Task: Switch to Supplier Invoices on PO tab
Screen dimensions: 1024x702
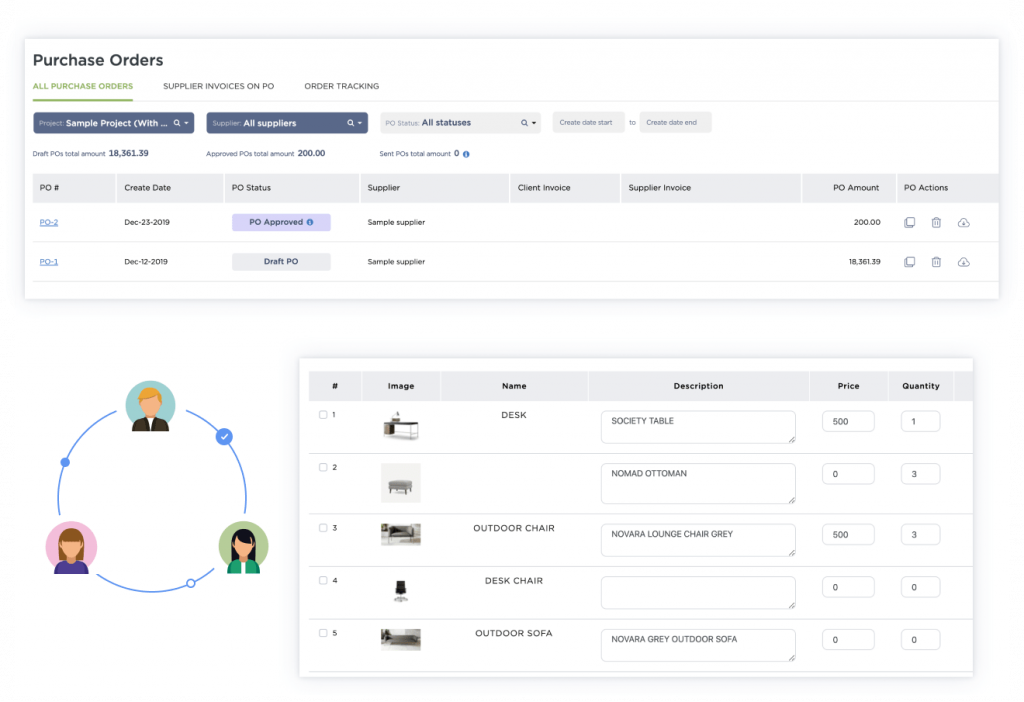Action: pos(219,86)
